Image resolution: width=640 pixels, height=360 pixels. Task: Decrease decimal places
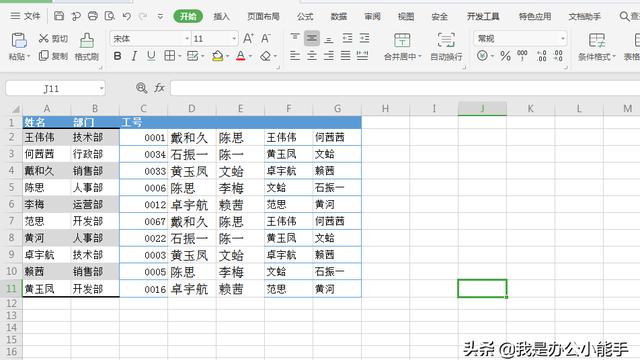[558, 56]
